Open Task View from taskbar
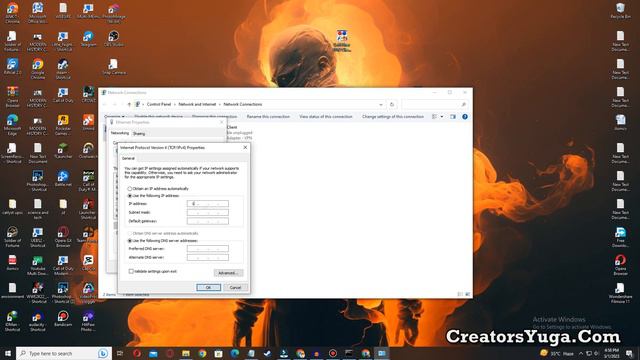The height and width of the screenshot is (360, 640). (x=120, y=353)
